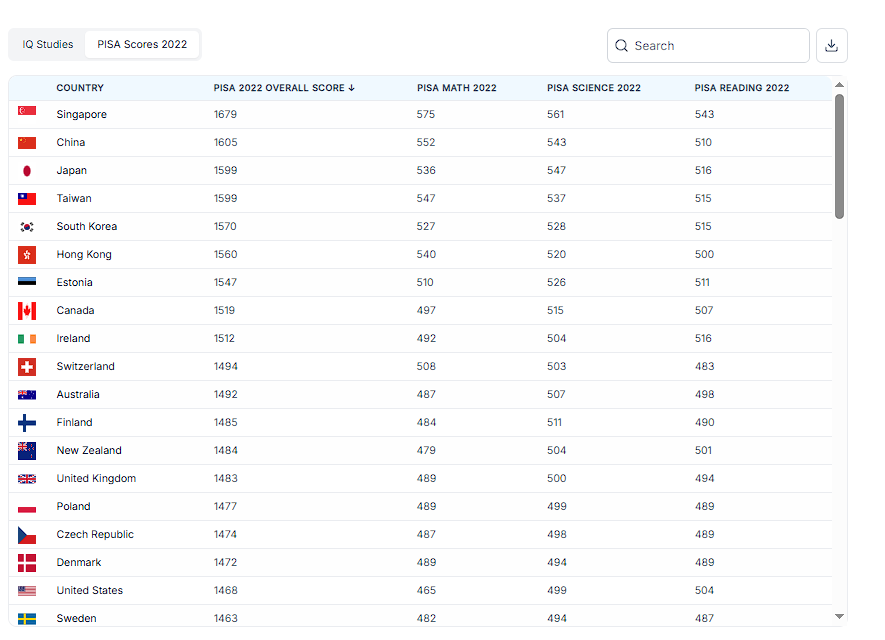This screenshot has height=640, width=885.
Task: Click the Ireland country name
Action: coord(73,339)
